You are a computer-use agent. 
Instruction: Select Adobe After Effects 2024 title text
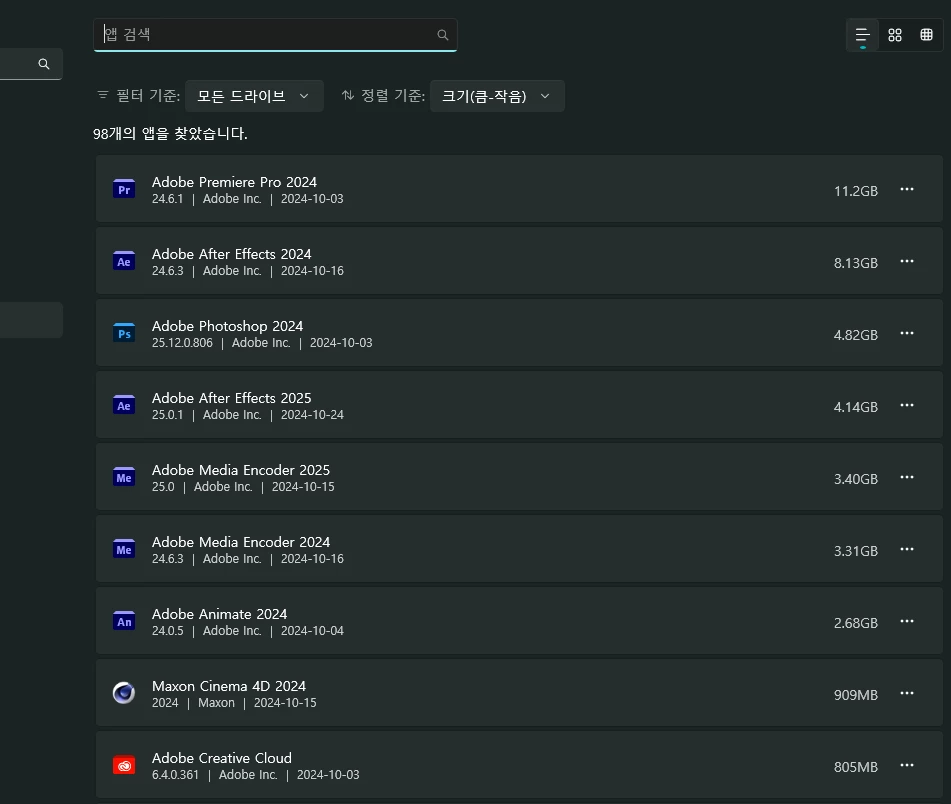pos(231,254)
